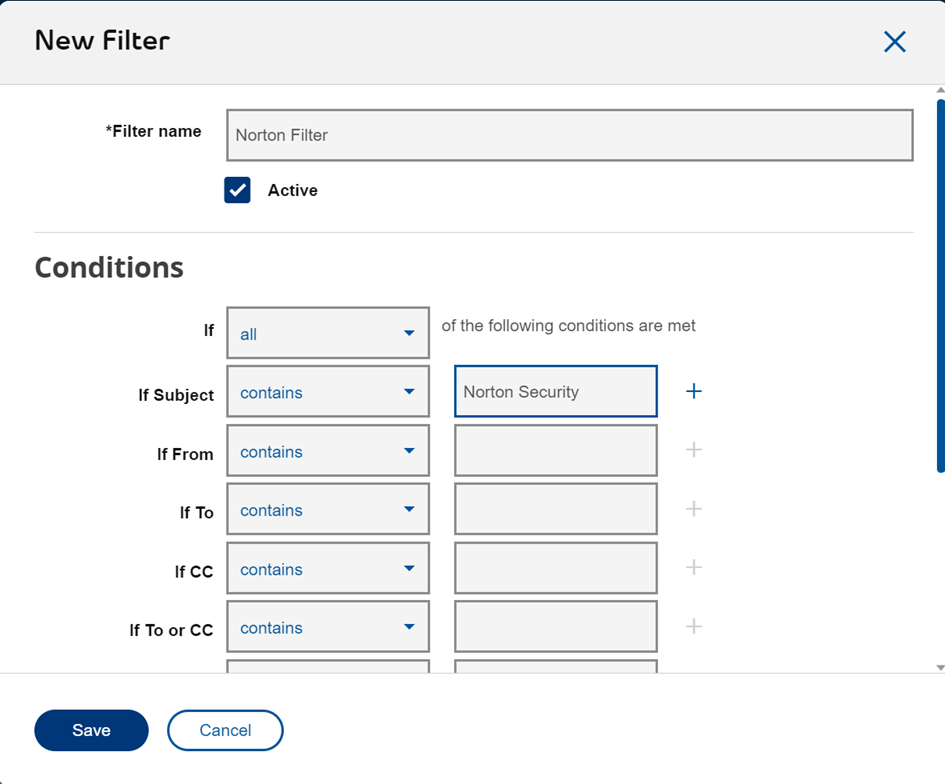This screenshot has width=945, height=784.
Task: Click the If From value input box
Action: pyautogui.click(x=555, y=451)
